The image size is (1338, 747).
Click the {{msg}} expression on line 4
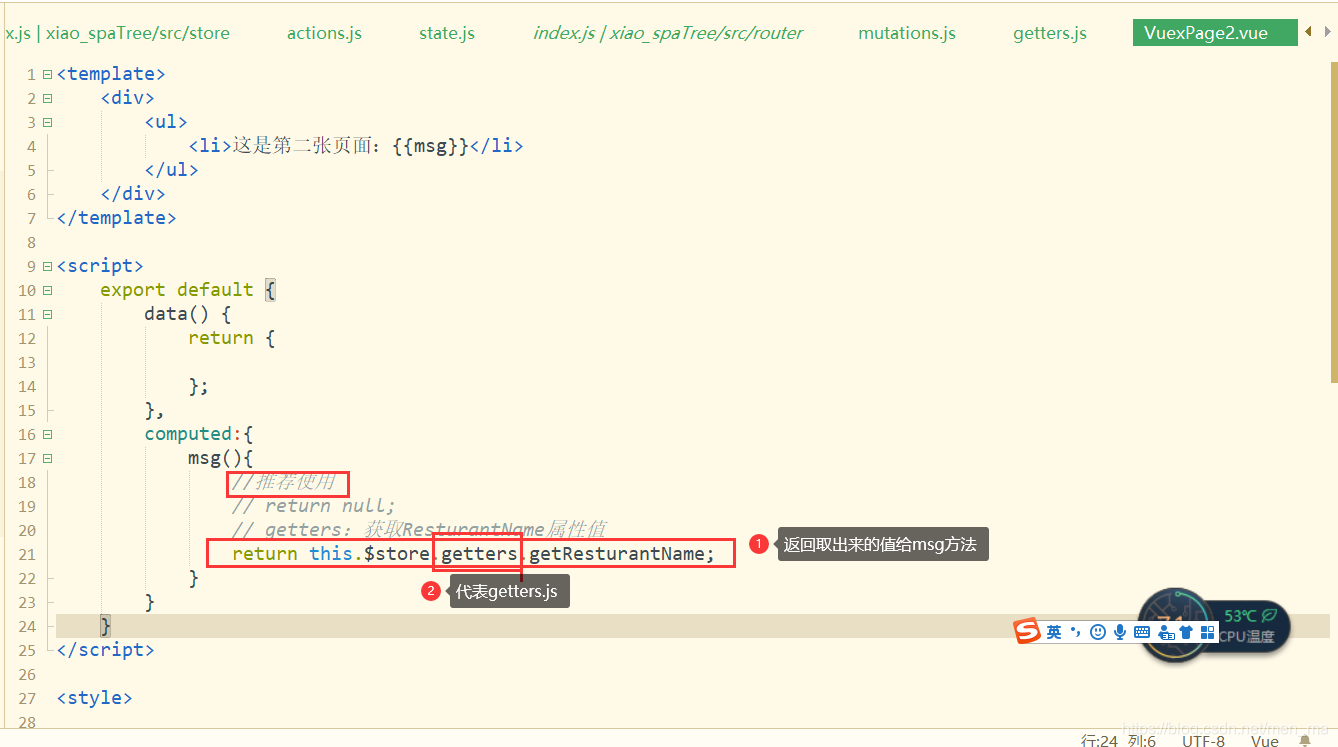coord(430,146)
